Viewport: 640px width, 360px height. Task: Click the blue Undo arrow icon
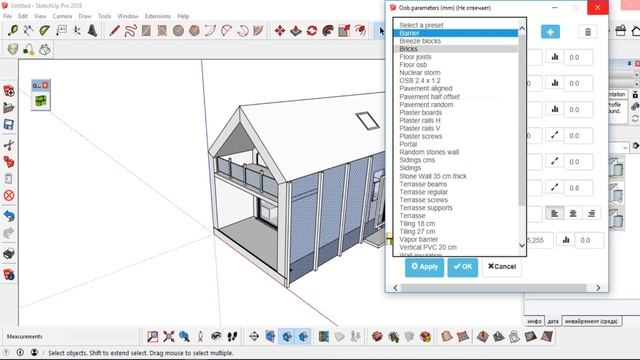(9, 216)
